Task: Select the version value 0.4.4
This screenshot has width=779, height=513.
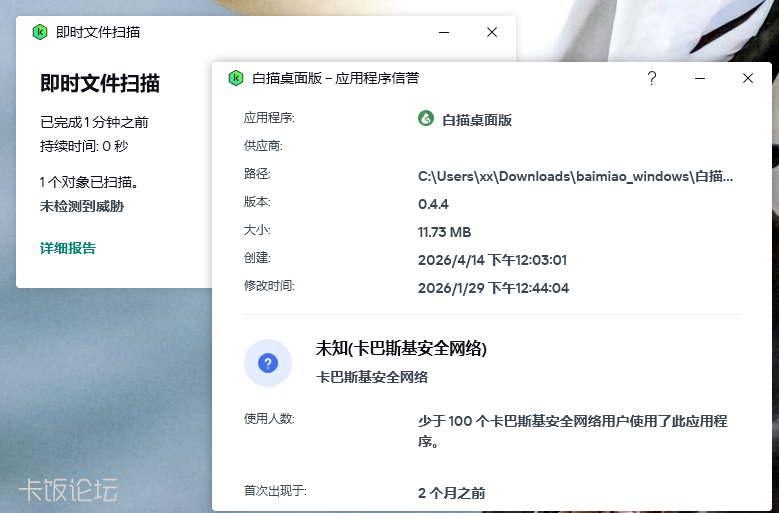Action: pyautogui.click(x=434, y=204)
